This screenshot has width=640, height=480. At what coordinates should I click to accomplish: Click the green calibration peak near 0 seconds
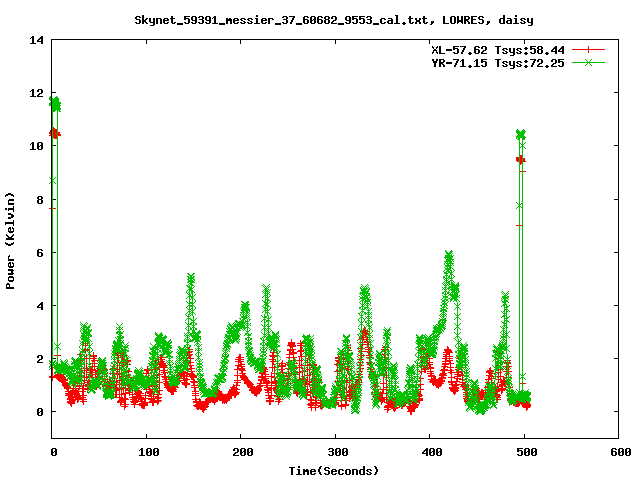(55, 102)
